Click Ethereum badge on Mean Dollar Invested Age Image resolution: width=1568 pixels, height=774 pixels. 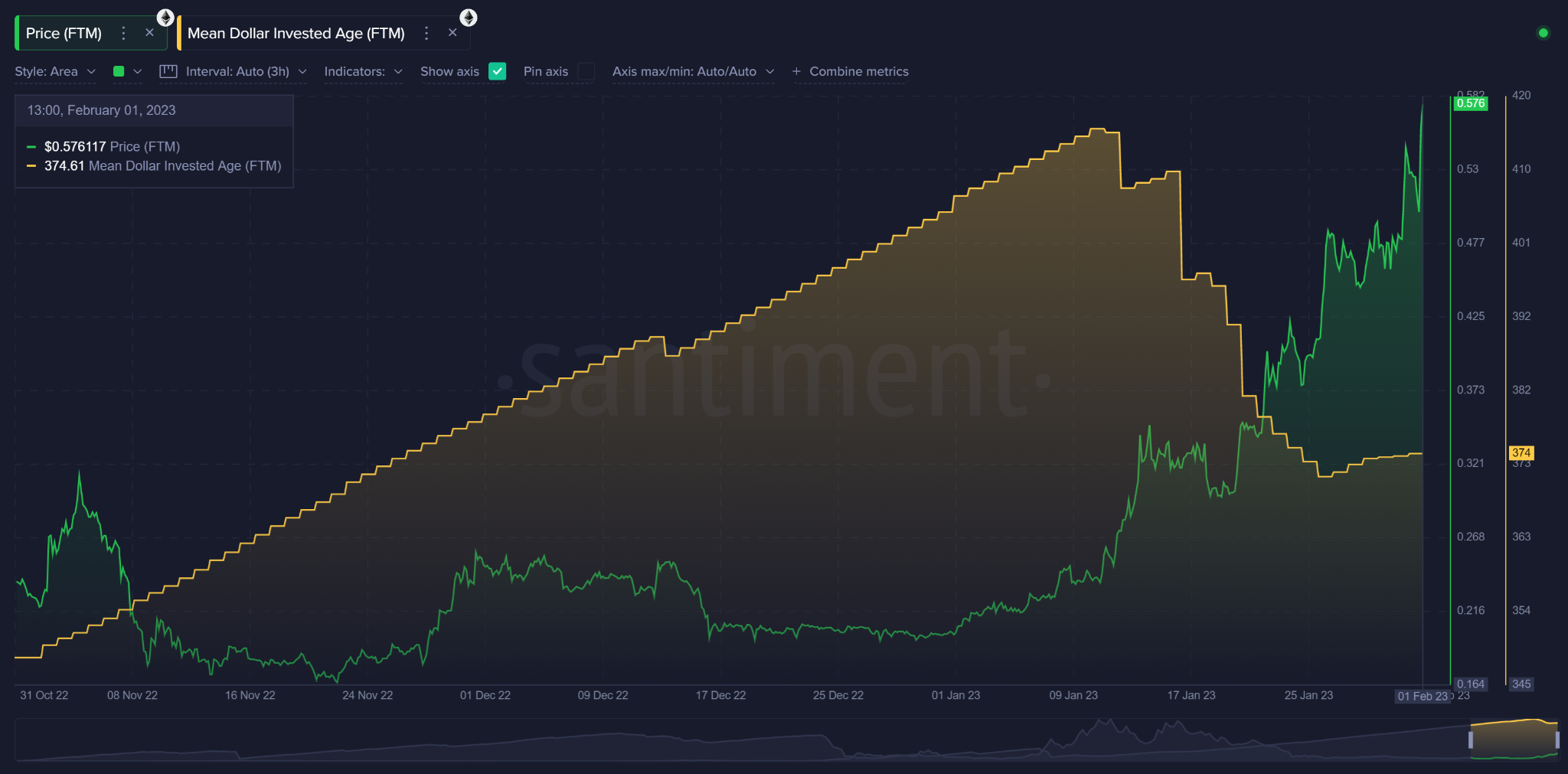tap(469, 17)
